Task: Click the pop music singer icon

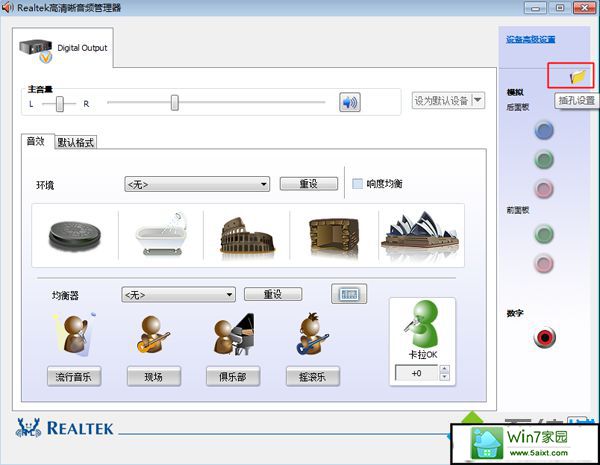Action: (75, 334)
